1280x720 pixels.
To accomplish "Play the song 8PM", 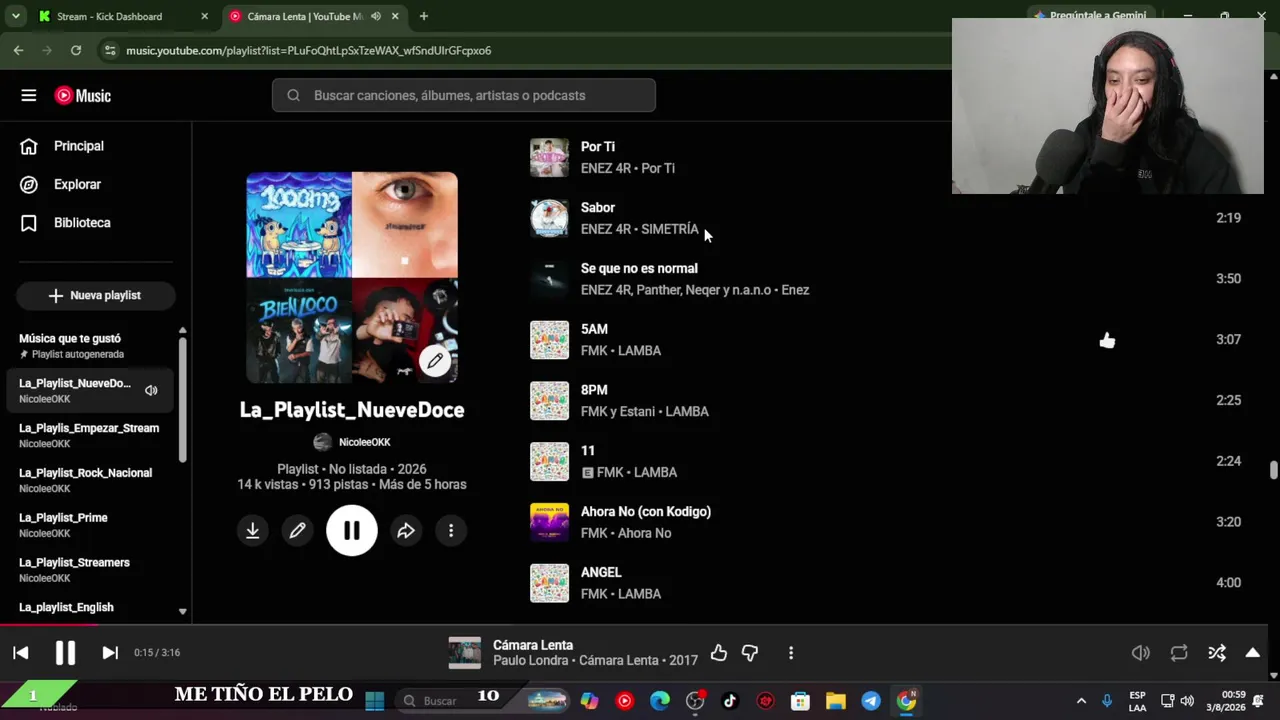I will click(x=594, y=390).
